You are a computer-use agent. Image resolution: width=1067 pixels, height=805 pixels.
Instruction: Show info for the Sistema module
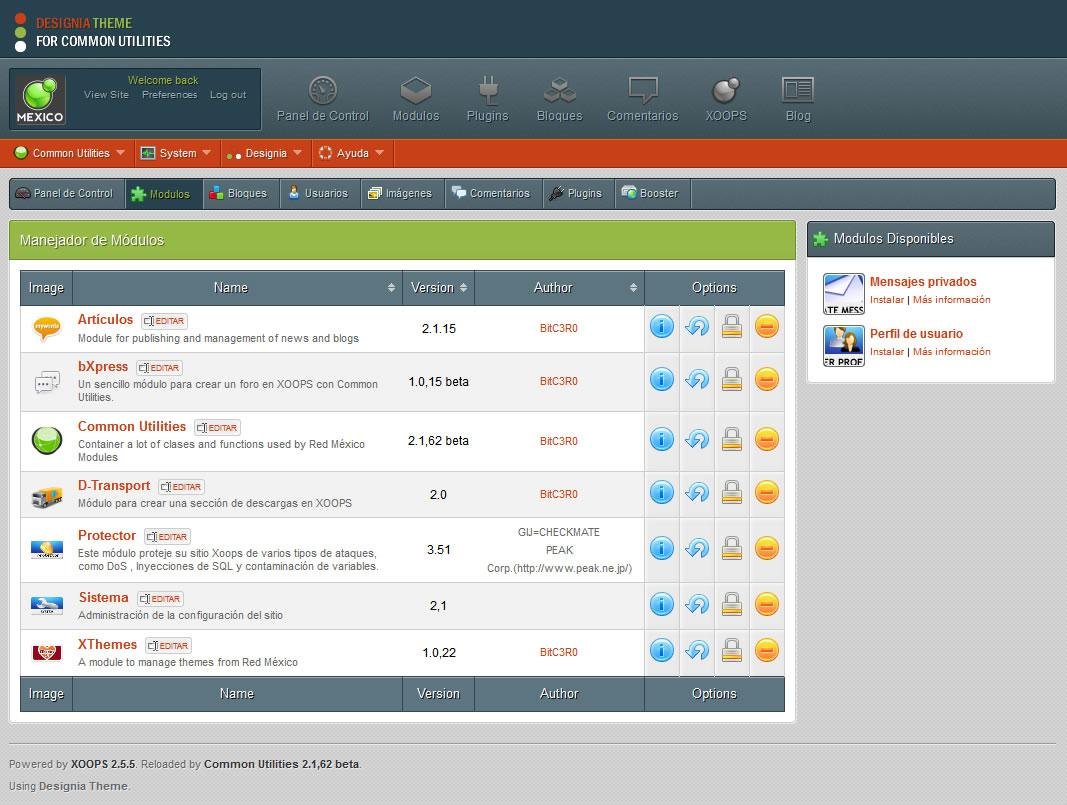click(661, 604)
